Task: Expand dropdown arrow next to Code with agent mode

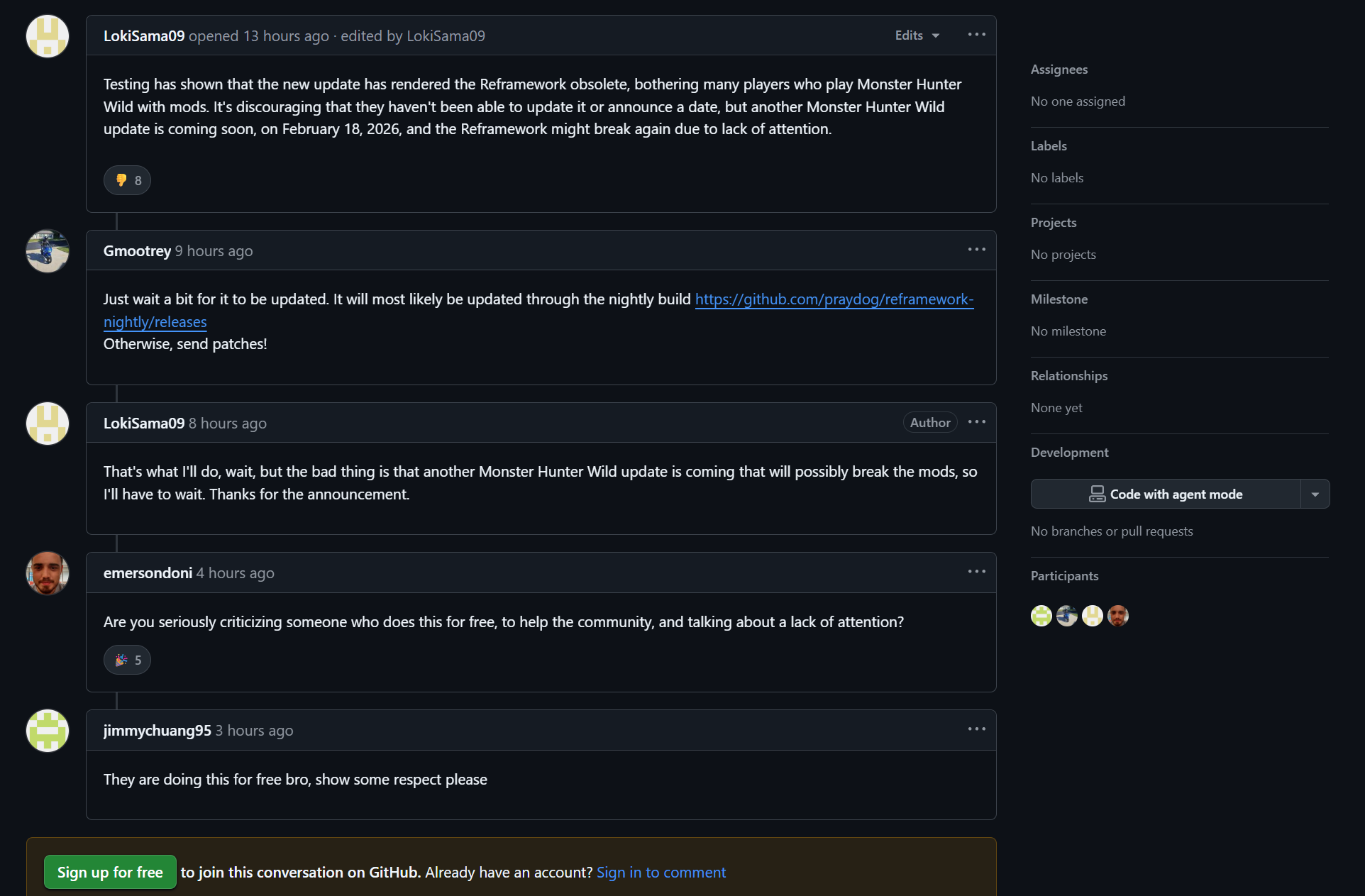Action: tap(1315, 494)
